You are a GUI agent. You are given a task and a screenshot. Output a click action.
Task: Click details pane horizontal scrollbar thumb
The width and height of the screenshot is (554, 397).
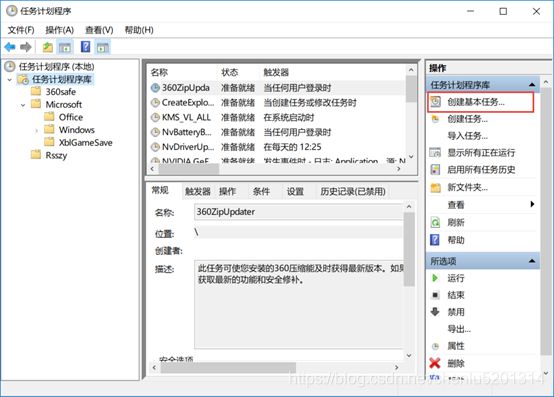(228, 367)
